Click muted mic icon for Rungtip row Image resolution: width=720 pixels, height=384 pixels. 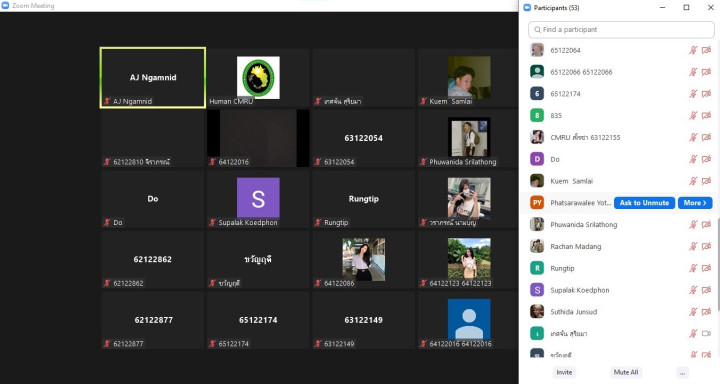coord(693,268)
